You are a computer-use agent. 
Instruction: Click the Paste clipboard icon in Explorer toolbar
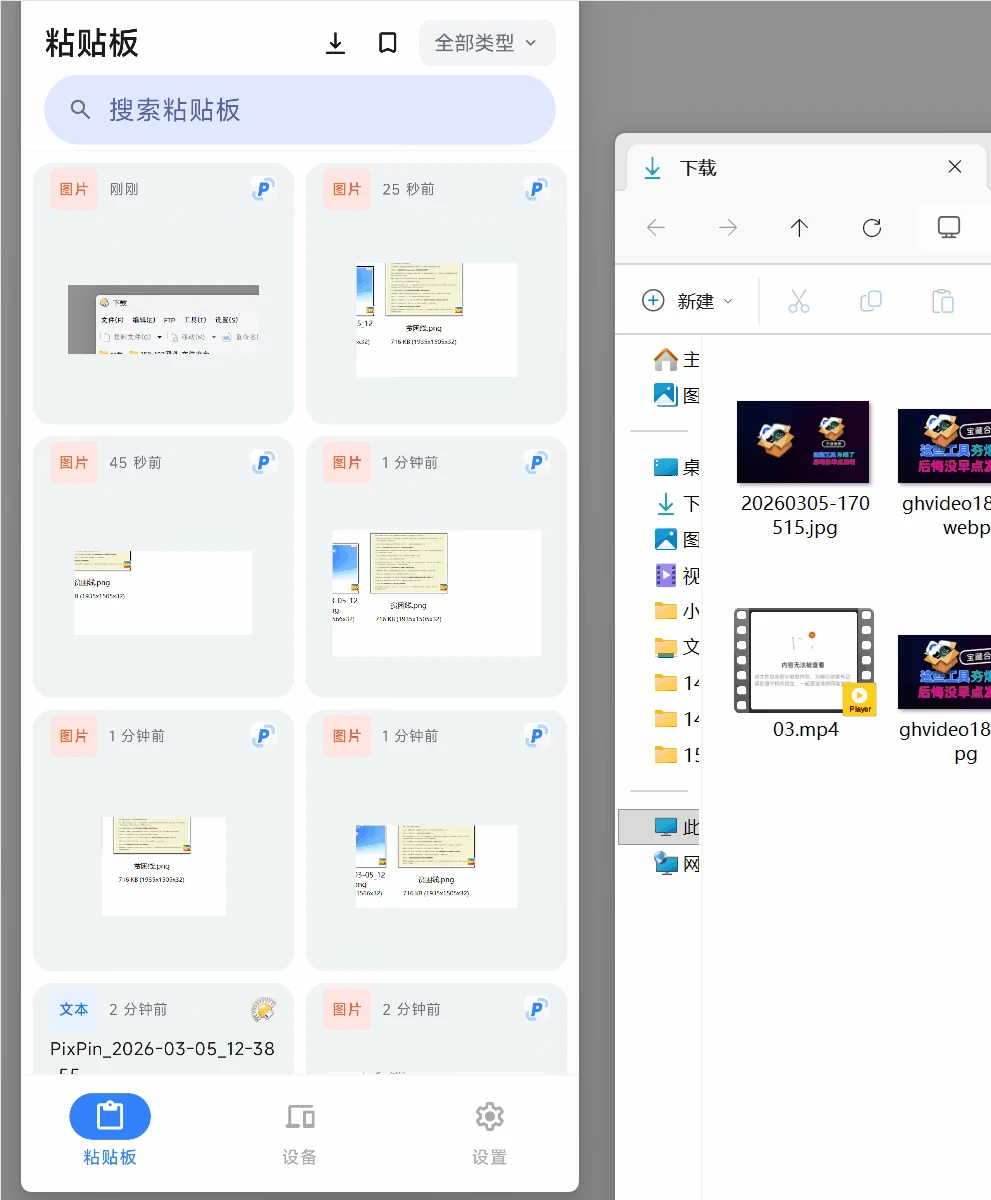click(x=942, y=301)
